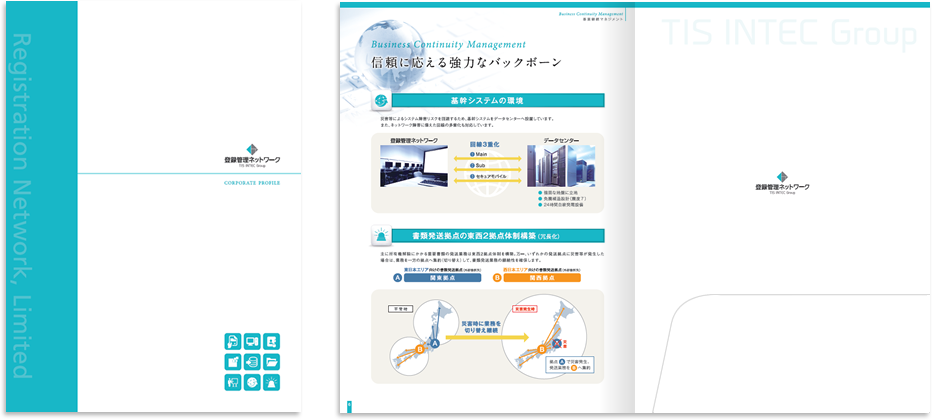Click the 書類発送拠点の東西2拠点体制構築 heading banner

[x=498, y=236]
